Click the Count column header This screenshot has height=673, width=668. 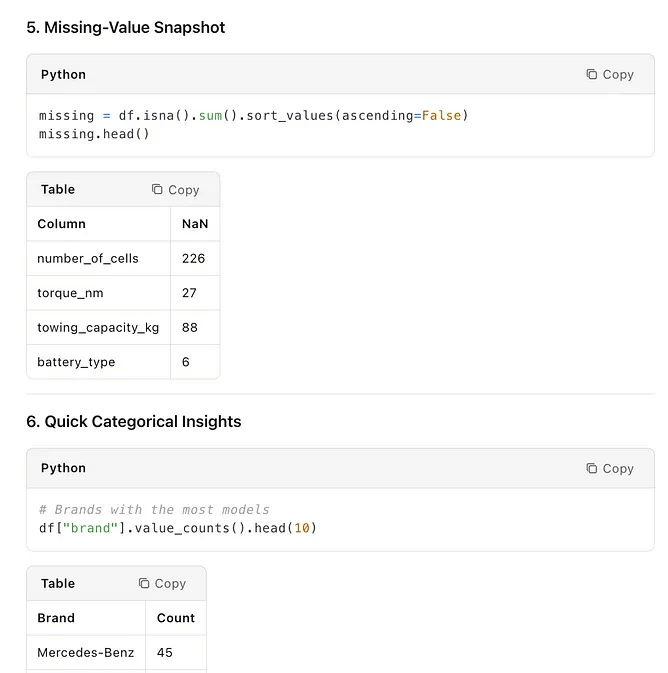tap(176, 618)
